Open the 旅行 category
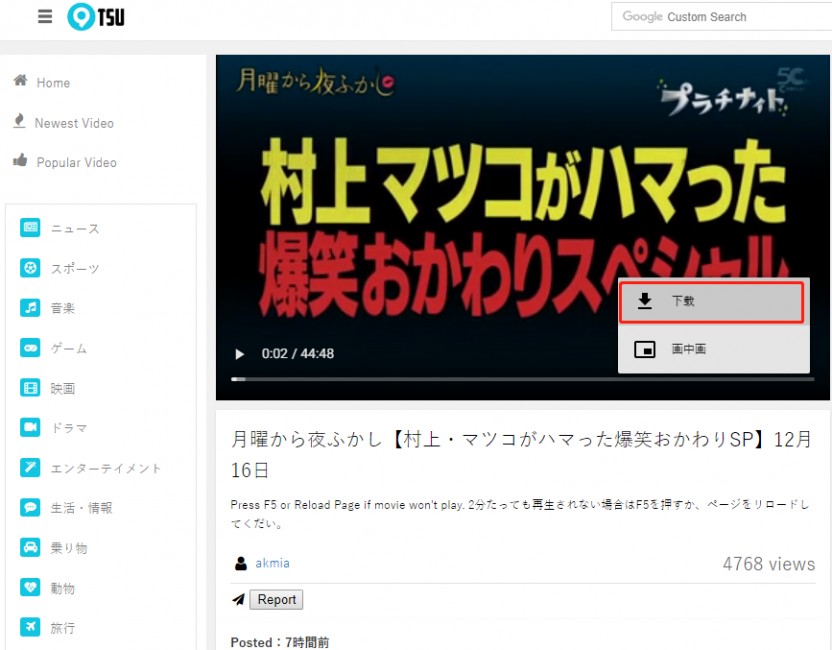Screen dimensions: 832x650 [x=63, y=628]
